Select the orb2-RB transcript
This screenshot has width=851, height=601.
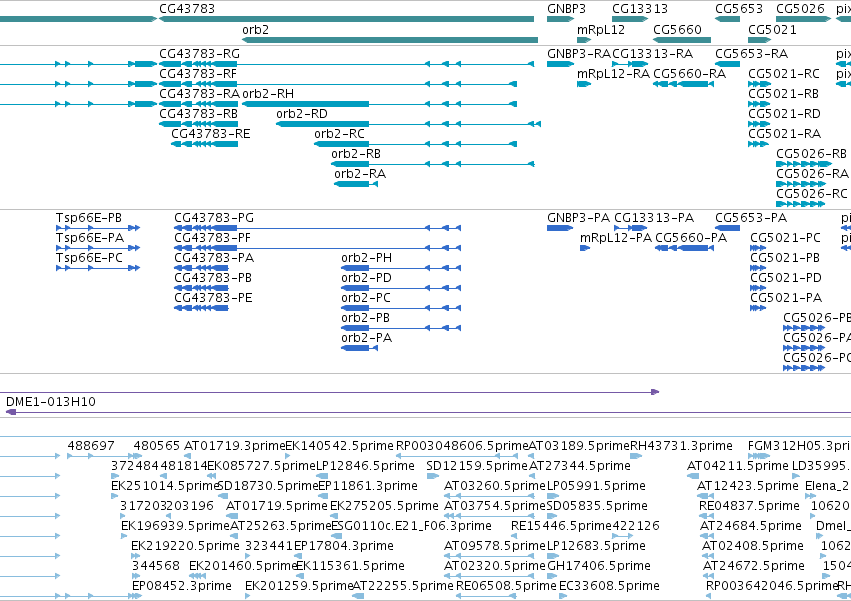(433, 164)
